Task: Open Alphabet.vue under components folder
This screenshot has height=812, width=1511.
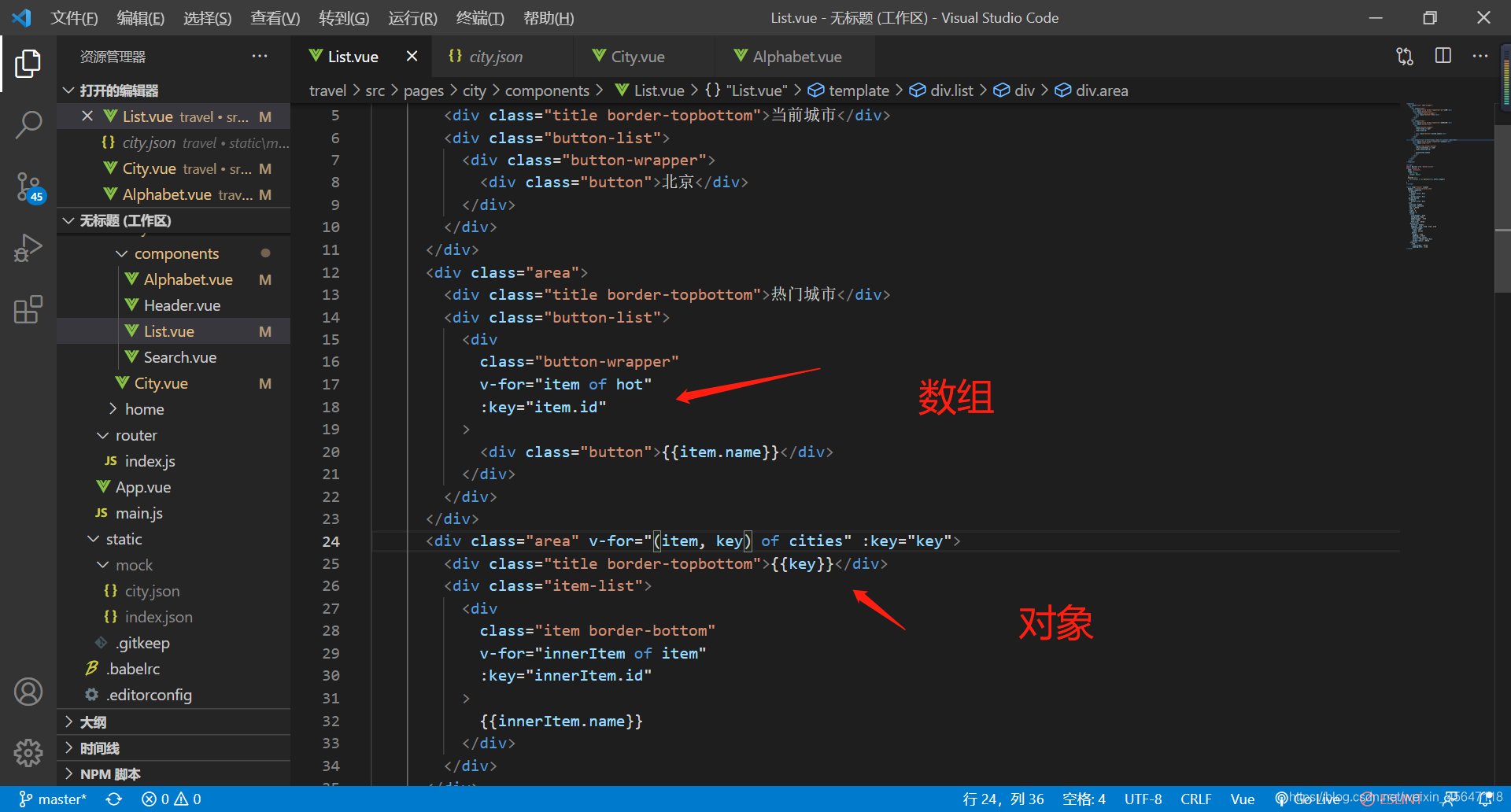Action: [174, 279]
